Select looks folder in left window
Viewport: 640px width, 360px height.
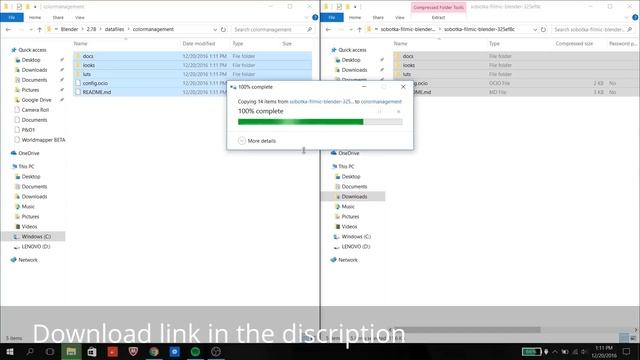point(192,65)
